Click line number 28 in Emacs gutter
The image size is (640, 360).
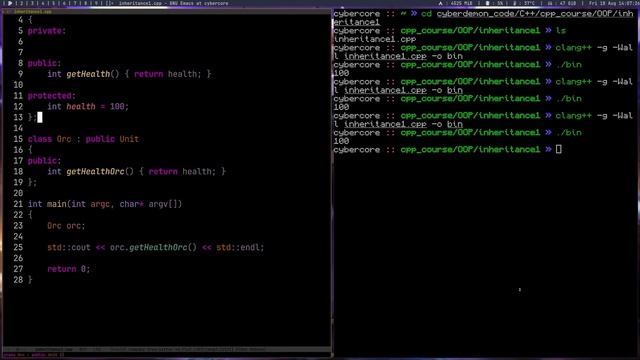tap(18, 280)
